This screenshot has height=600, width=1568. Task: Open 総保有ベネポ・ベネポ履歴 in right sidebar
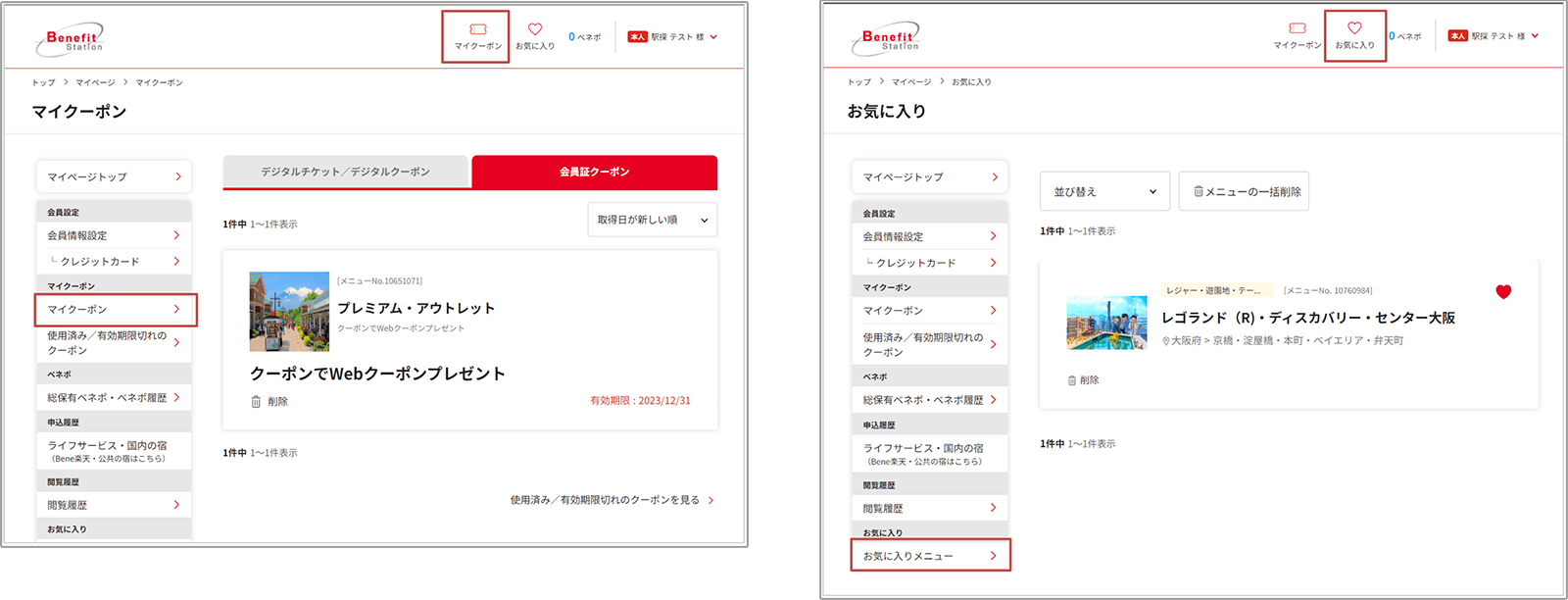point(930,400)
